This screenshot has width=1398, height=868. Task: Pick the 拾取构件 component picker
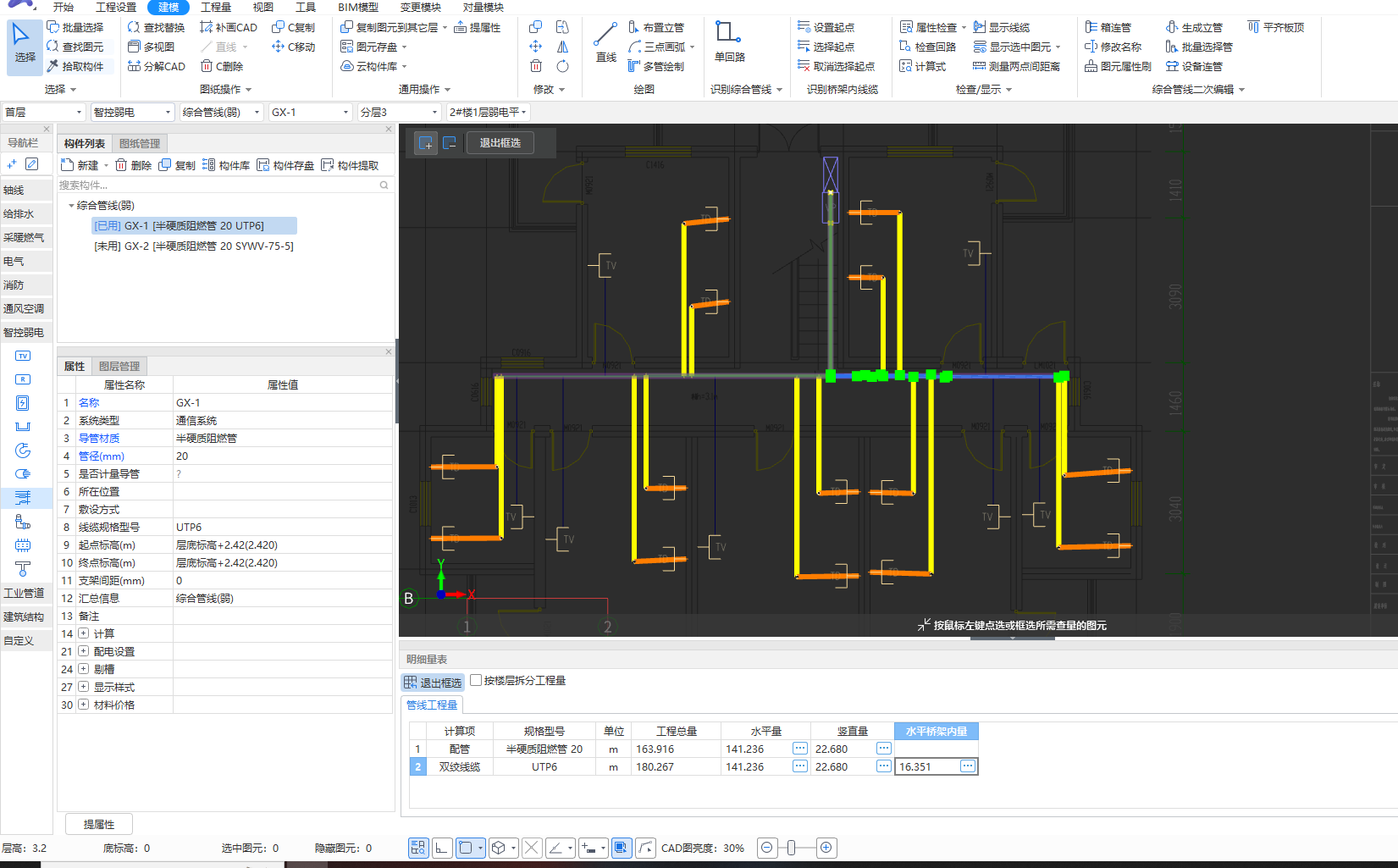pyautogui.click(x=75, y=66)
